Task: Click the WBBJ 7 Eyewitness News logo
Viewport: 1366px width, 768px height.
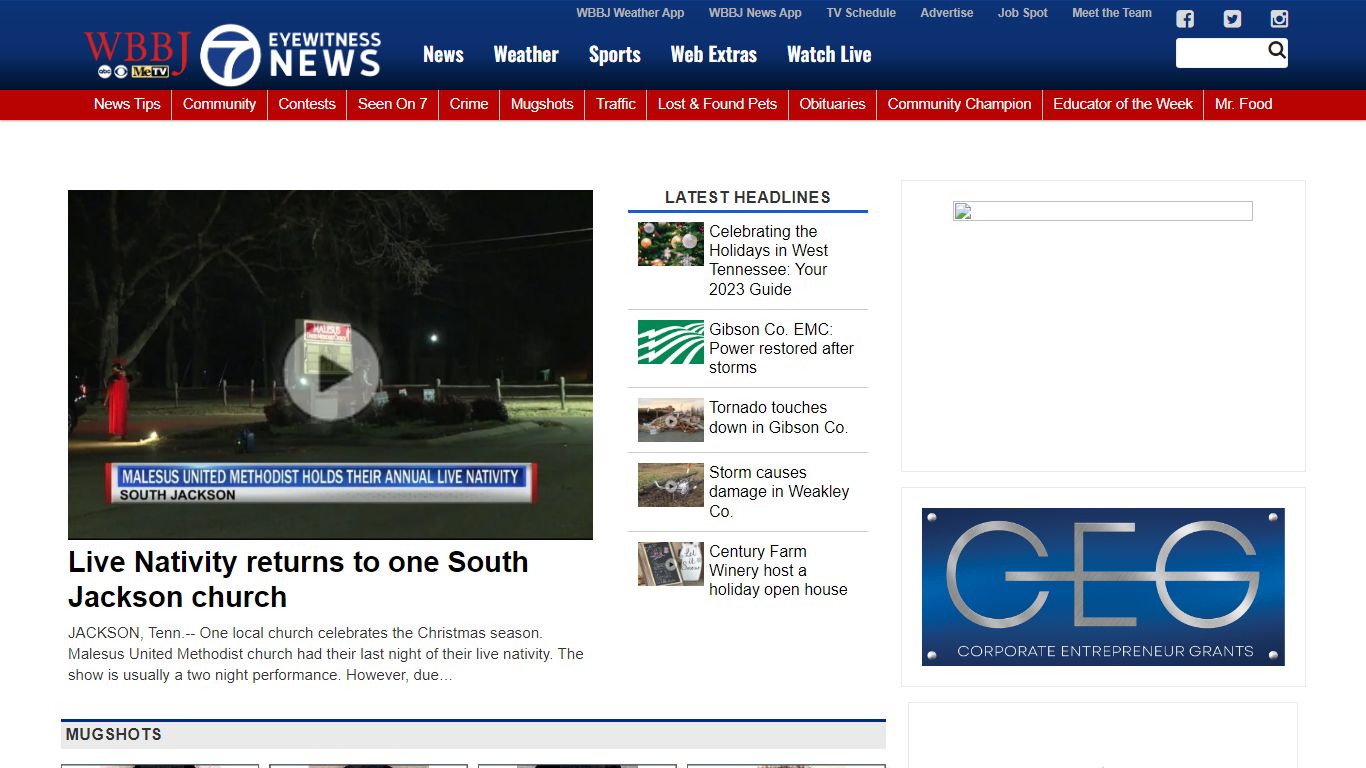Action: point(232,54)
